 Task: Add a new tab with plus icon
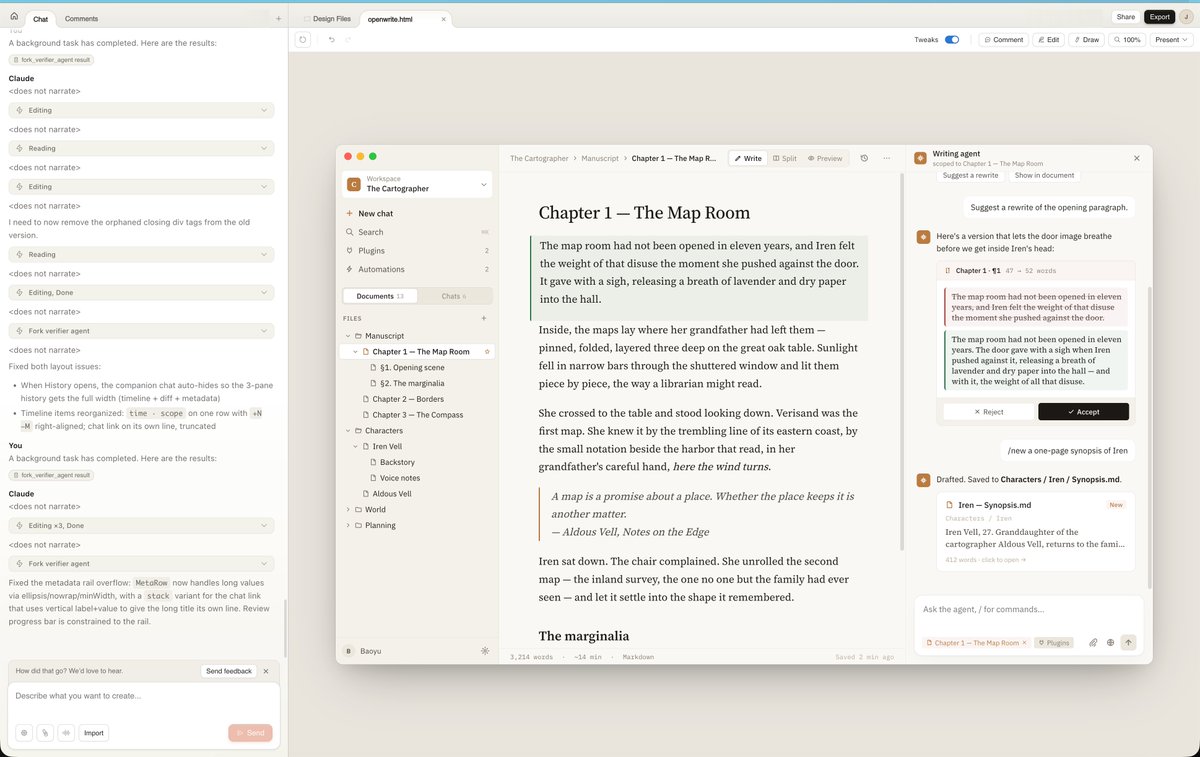(278, 19)
